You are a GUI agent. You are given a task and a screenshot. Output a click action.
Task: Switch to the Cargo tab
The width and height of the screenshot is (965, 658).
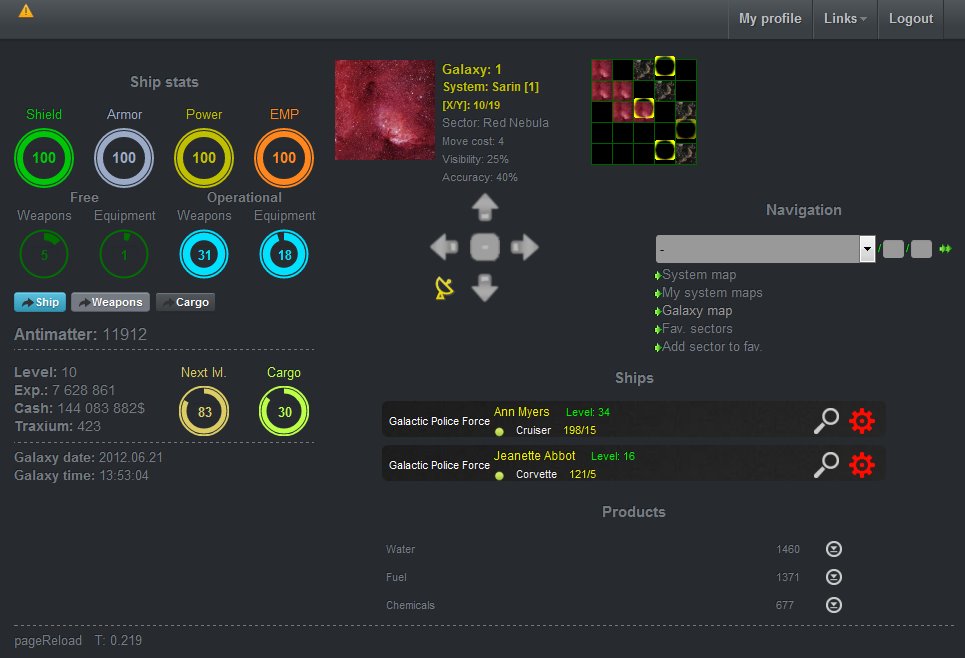pyautogui.click(x=185, y=302)
